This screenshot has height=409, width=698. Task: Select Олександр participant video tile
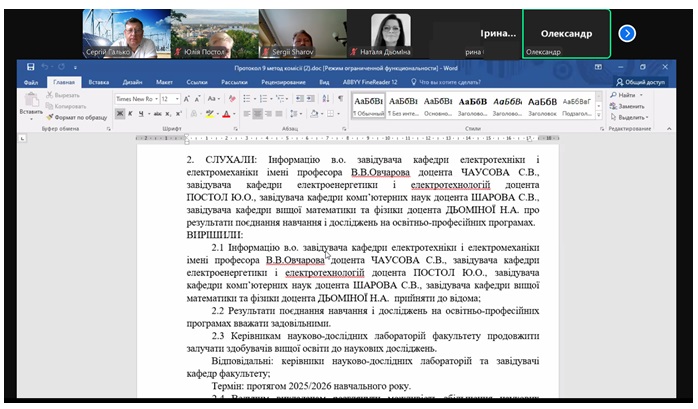[566, 33]
